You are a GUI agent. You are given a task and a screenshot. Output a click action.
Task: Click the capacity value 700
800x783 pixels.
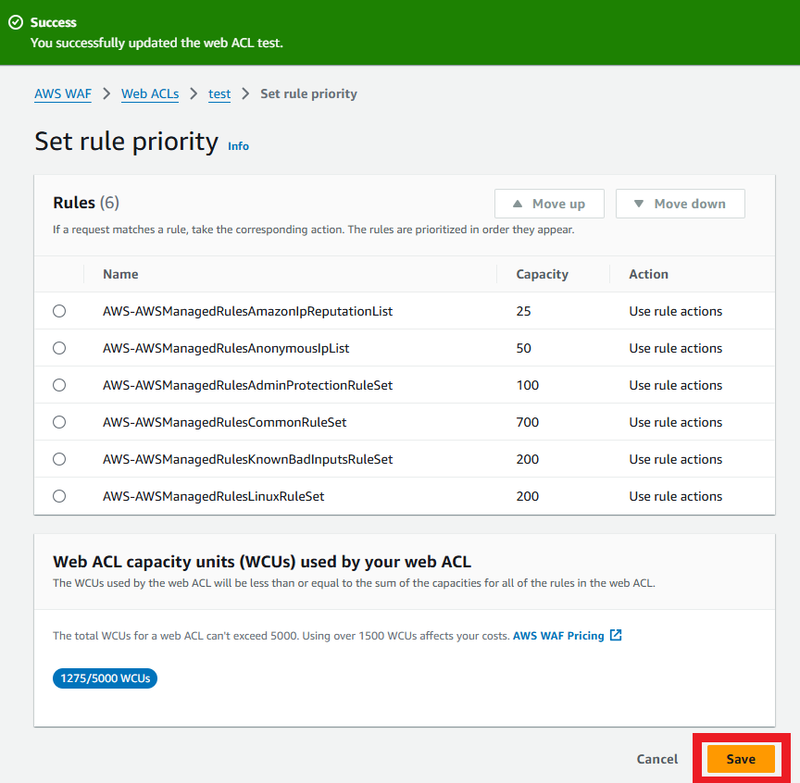(x=528, y=422)
